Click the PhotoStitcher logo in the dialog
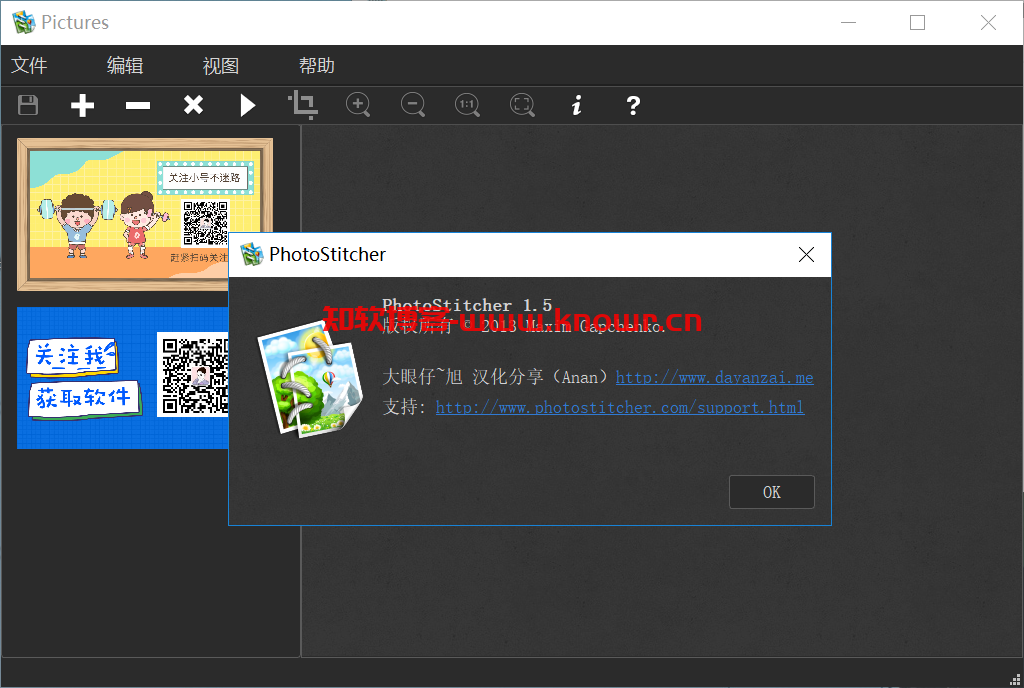The width and height of the screenshot is (1024, 688). point(311,379)
